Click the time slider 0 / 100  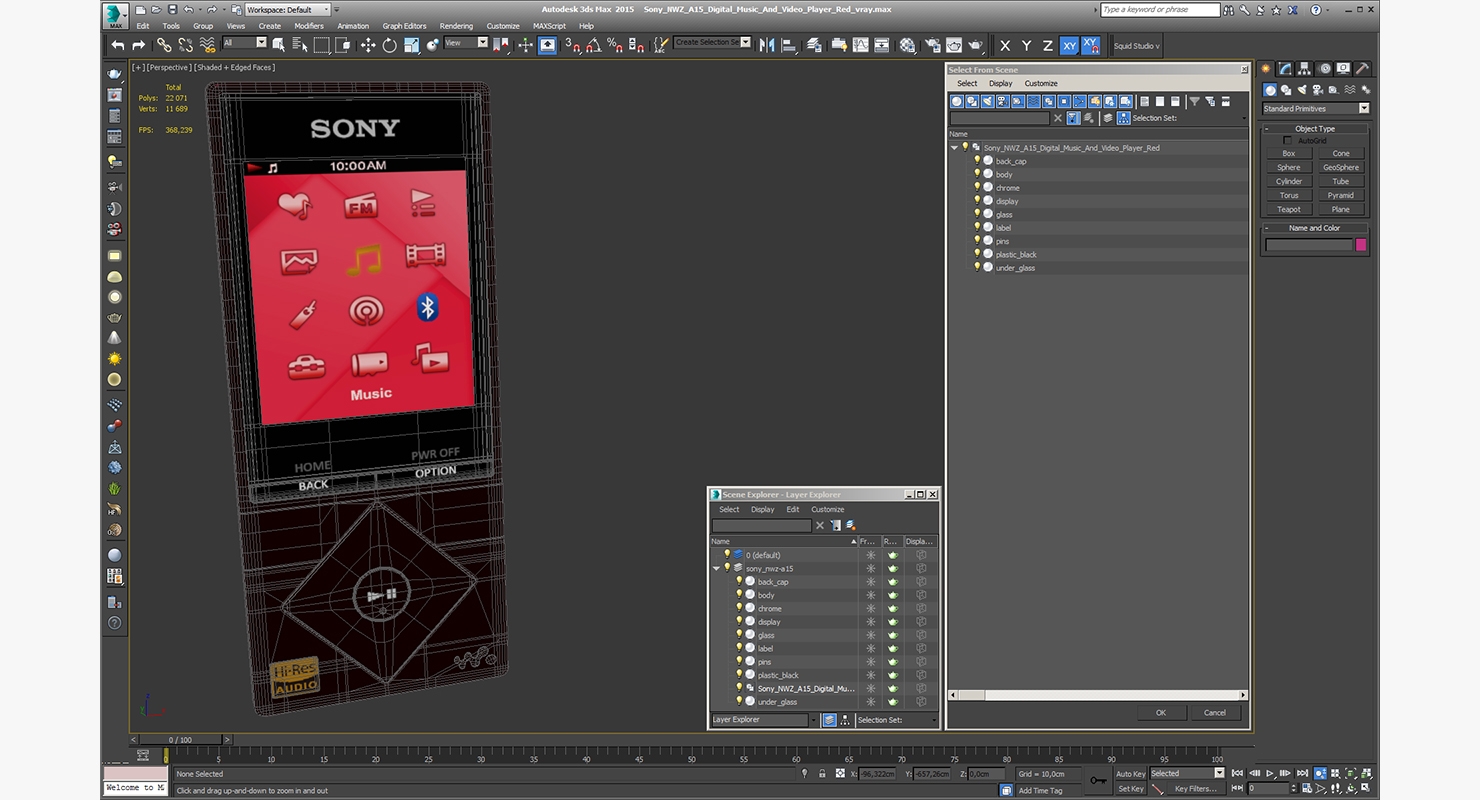tap(181, 740)
